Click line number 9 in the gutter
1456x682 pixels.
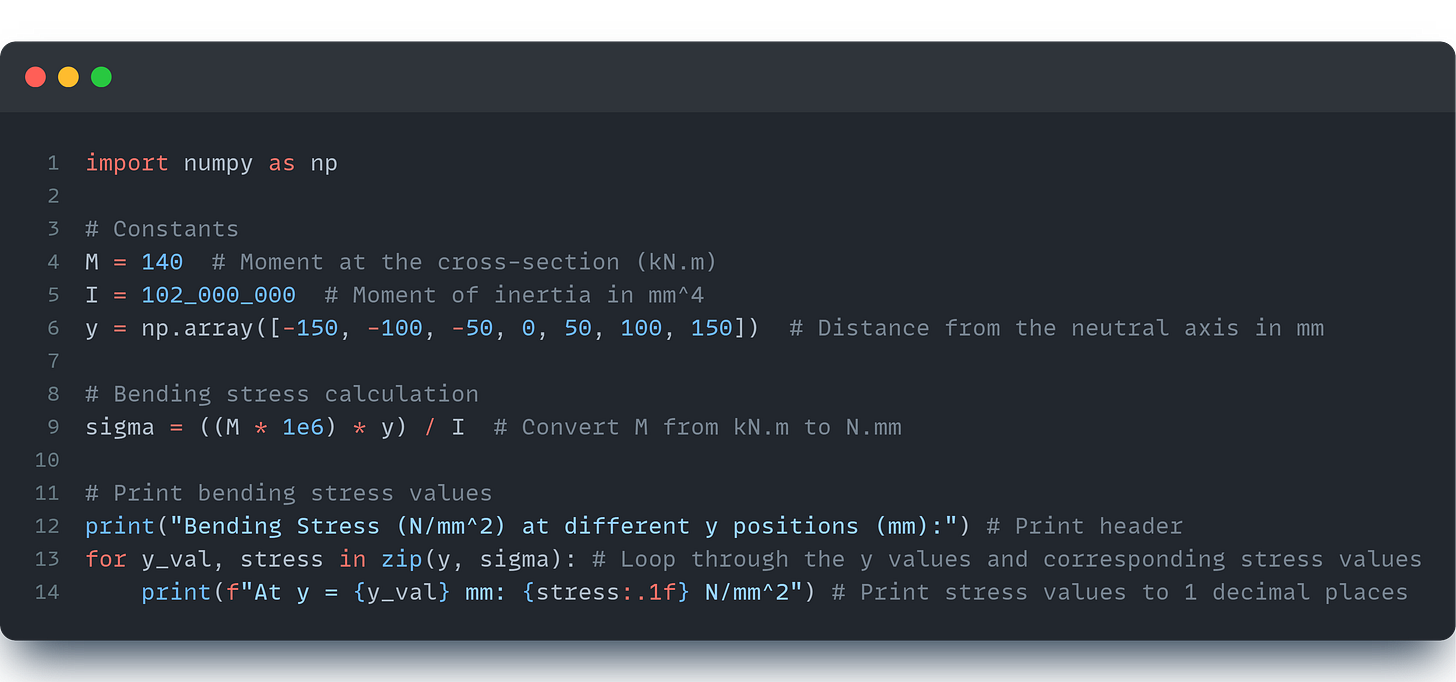(53, 426)
